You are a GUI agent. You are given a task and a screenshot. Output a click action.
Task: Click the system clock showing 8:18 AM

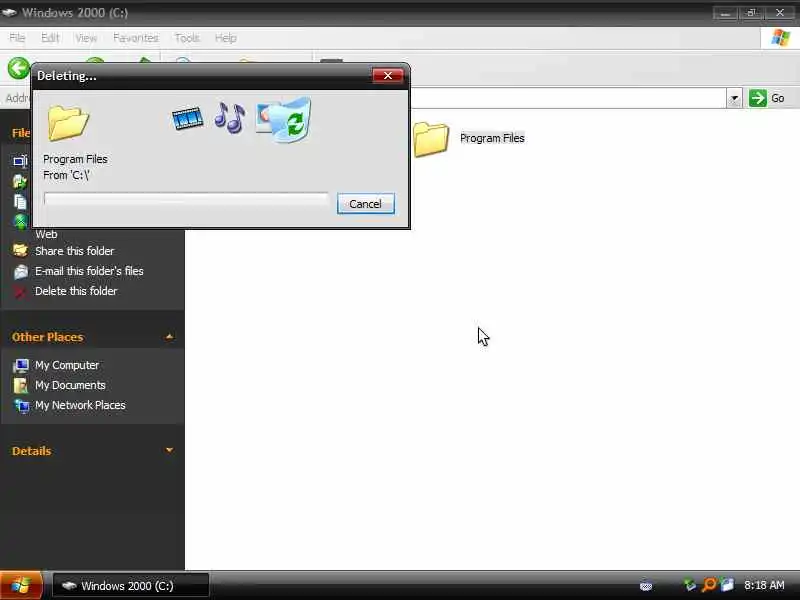[x=764, y=585]
